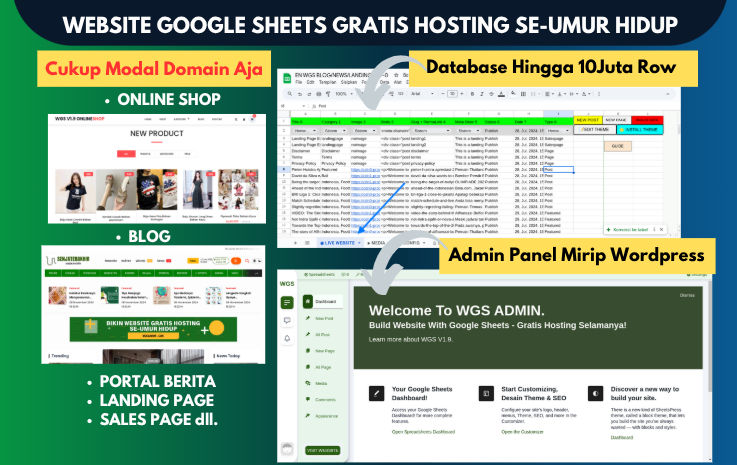Open the Arial font dropdown
The image size is (737, 465).
point(422,94)
